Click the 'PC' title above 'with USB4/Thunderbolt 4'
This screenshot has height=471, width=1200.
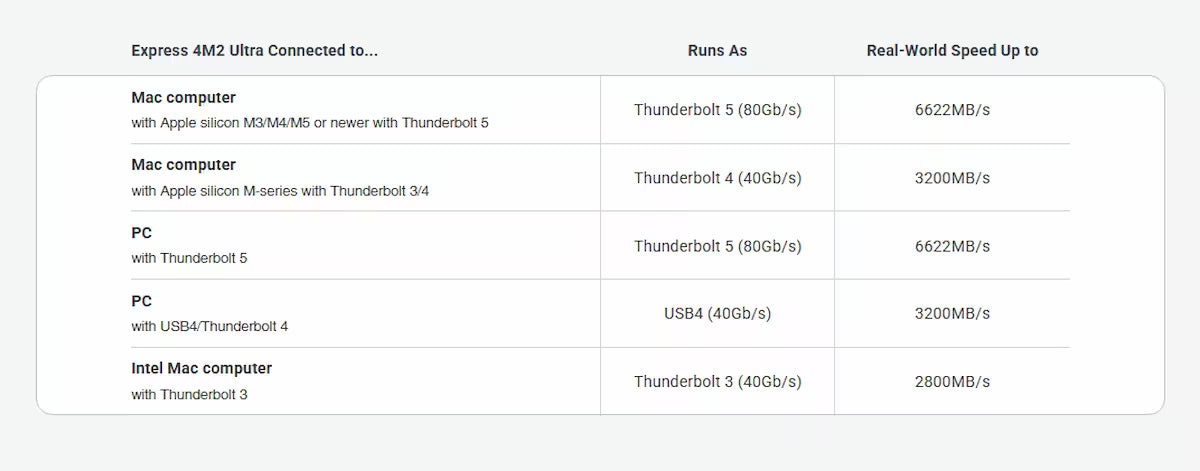pyautogui.click(x=141, y=301)
